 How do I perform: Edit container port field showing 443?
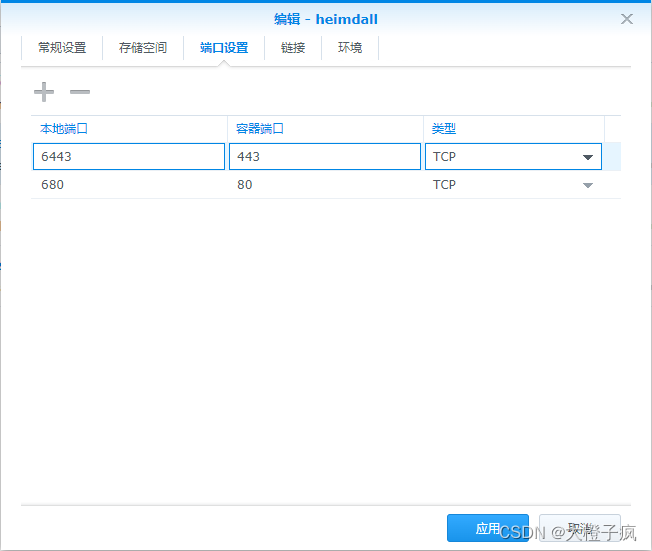325,156
